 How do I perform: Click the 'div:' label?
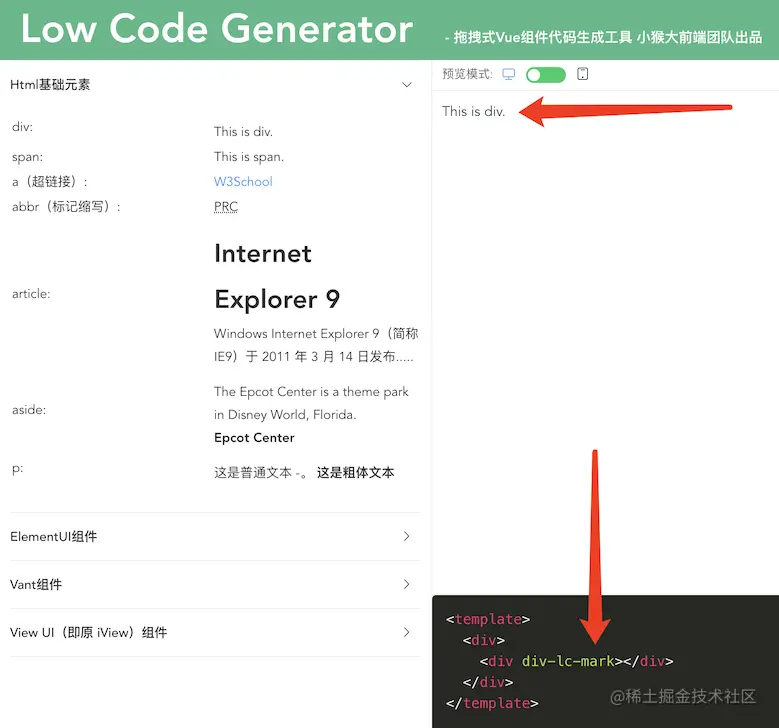pos(22,127)
